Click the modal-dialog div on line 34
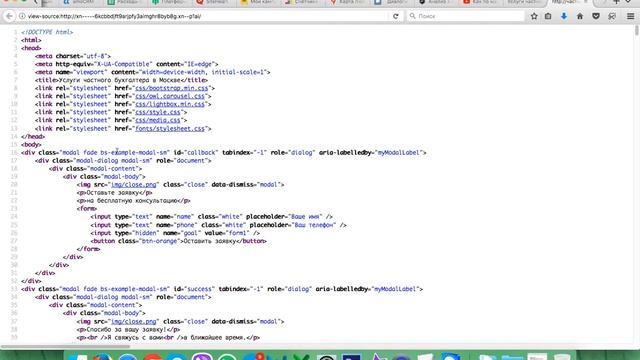 pos(123,297)
